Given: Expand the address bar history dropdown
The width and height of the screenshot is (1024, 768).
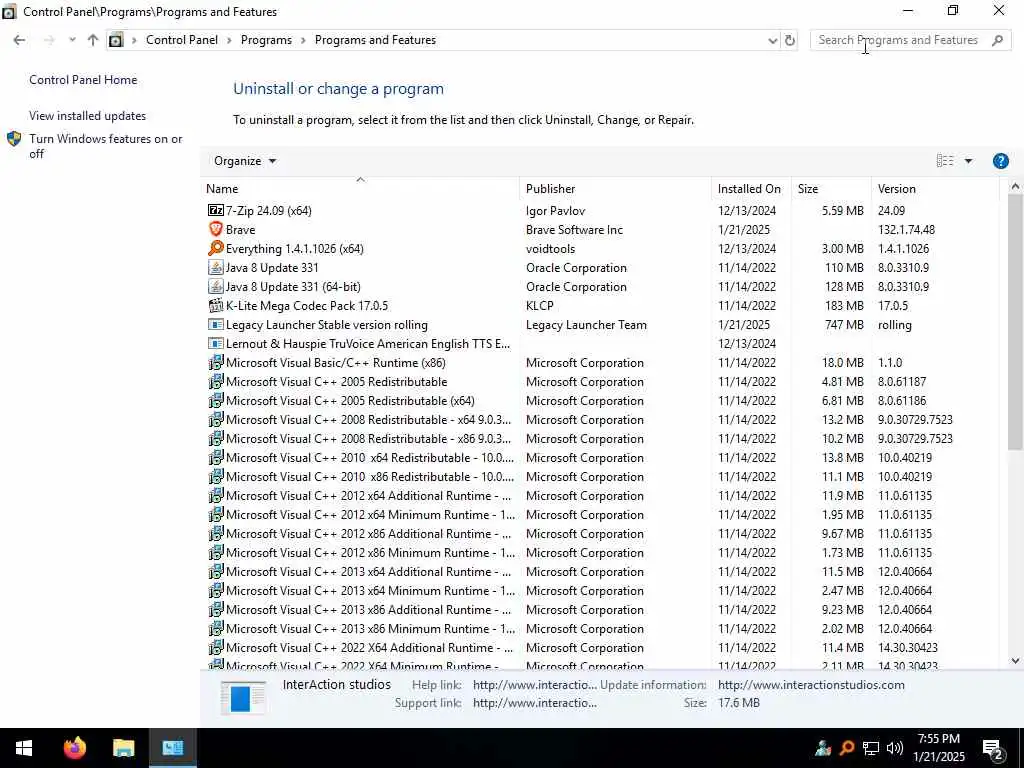Looking at the screenshot, I should [x=773, y=40].
